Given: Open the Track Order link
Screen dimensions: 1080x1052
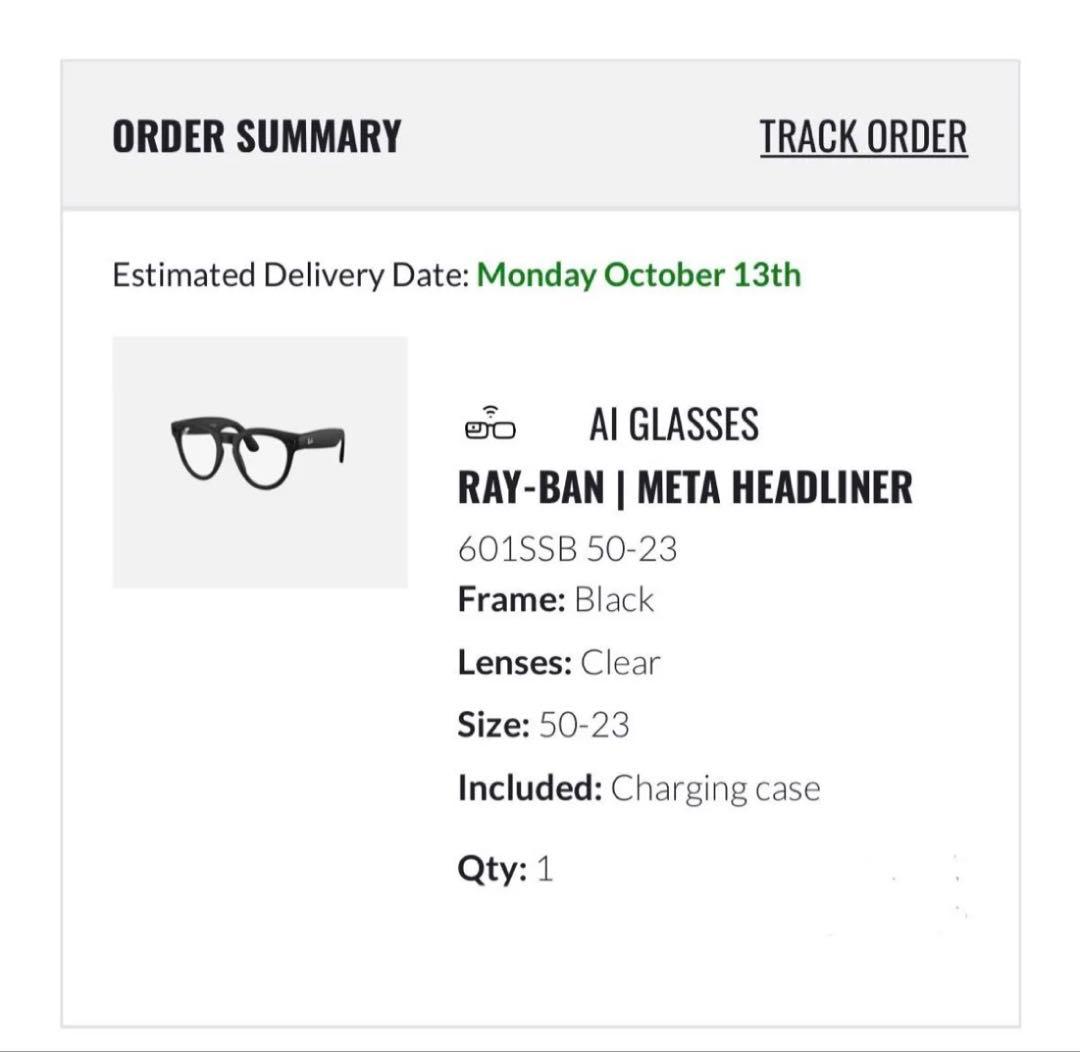Looking at the screenshot, I should click(864, 136).
